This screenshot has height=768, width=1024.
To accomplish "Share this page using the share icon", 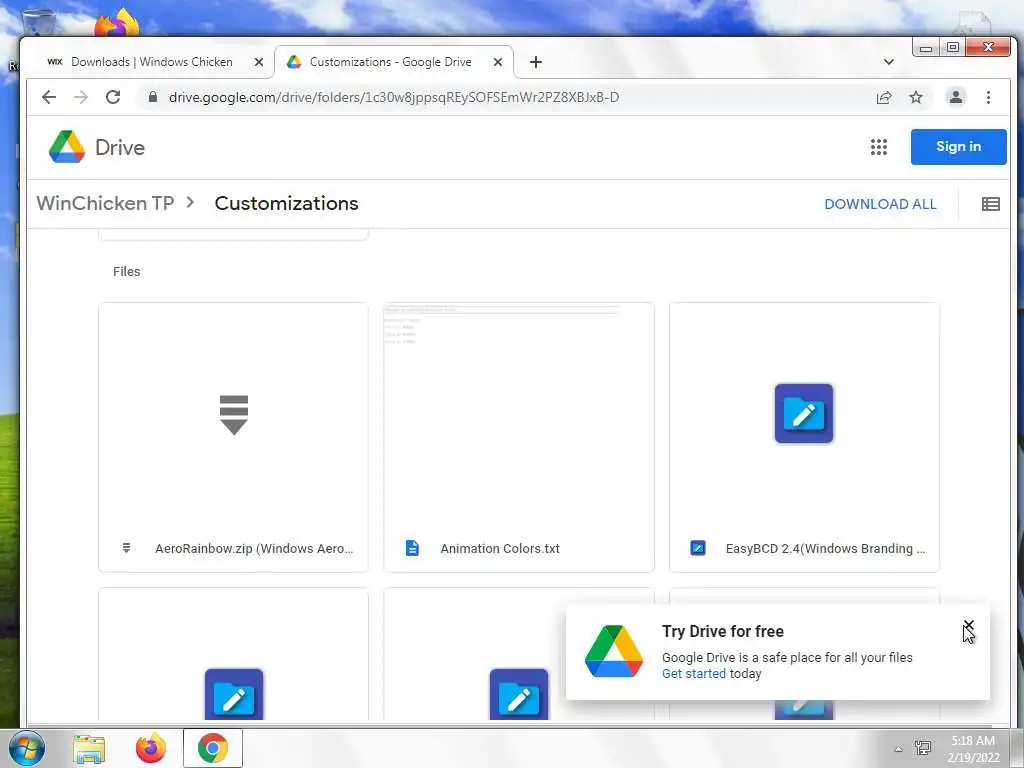I will (x=884, y=97).
